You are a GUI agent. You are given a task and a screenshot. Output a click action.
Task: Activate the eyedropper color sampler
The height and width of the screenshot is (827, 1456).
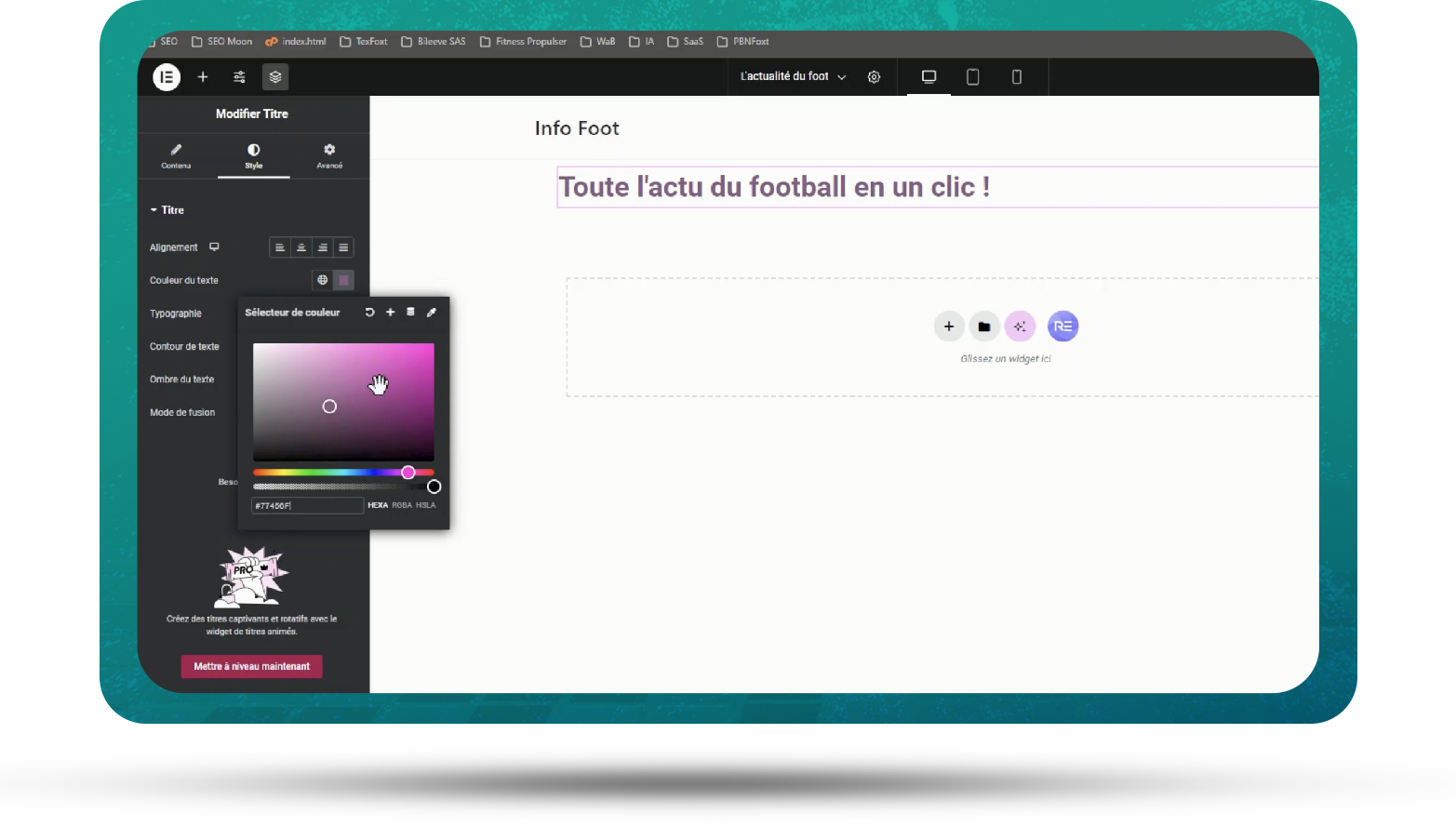(432, 313)
